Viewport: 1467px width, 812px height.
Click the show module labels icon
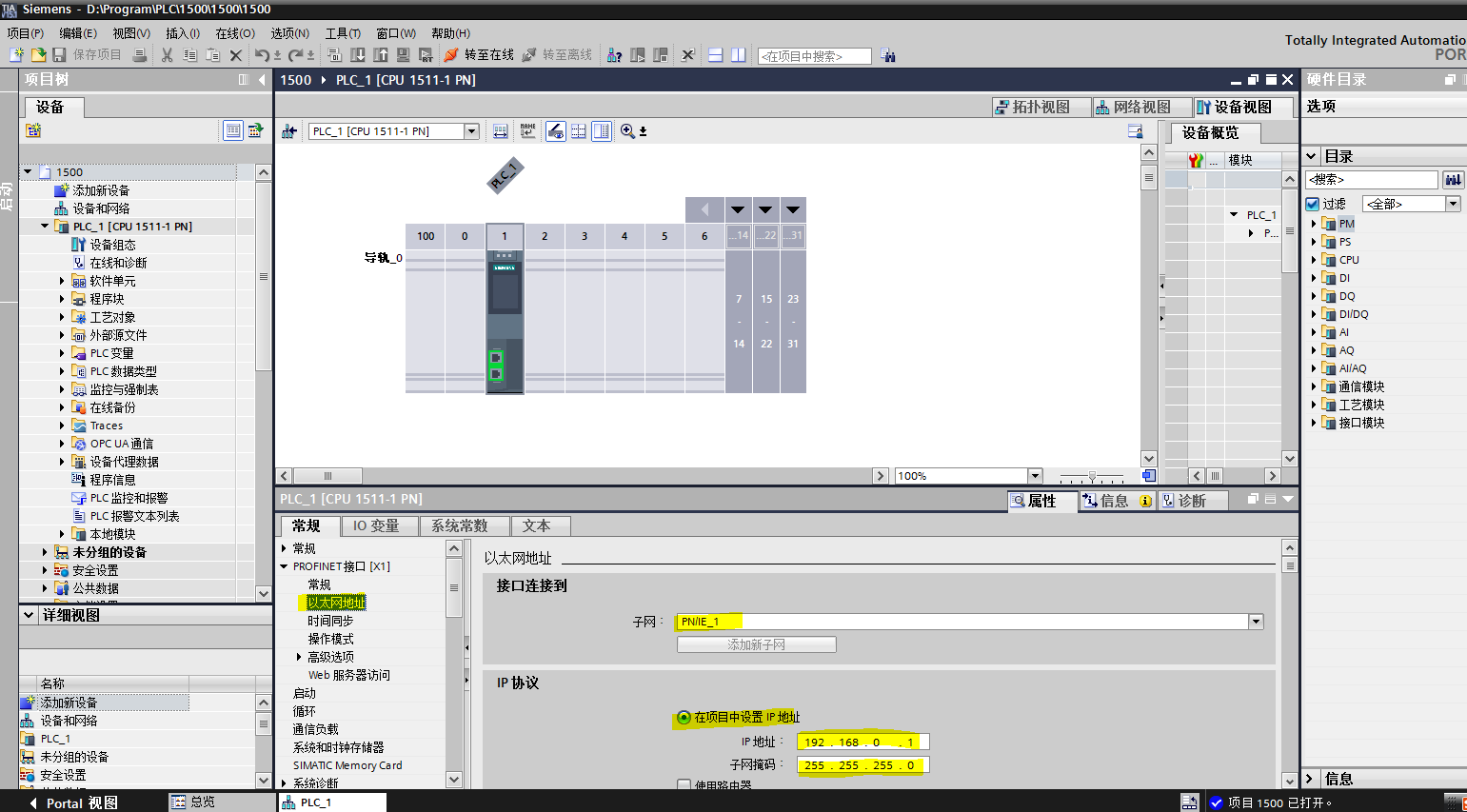click(527, 131)
